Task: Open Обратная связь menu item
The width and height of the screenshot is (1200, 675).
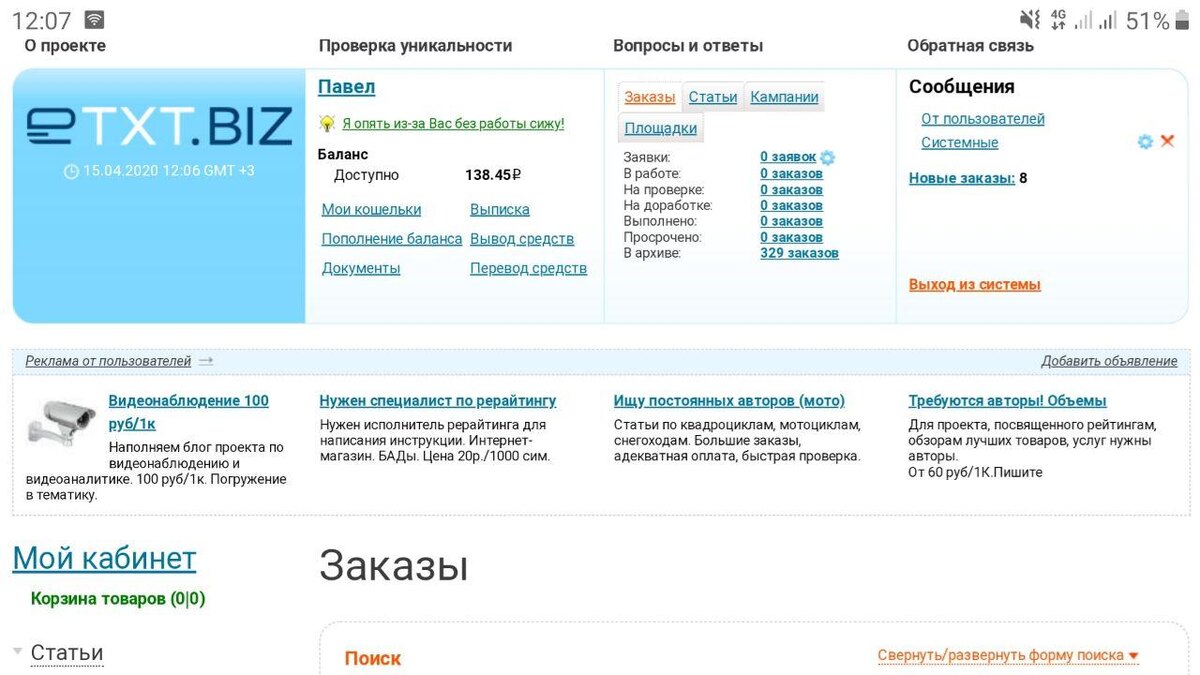Action: coord(970,45)
